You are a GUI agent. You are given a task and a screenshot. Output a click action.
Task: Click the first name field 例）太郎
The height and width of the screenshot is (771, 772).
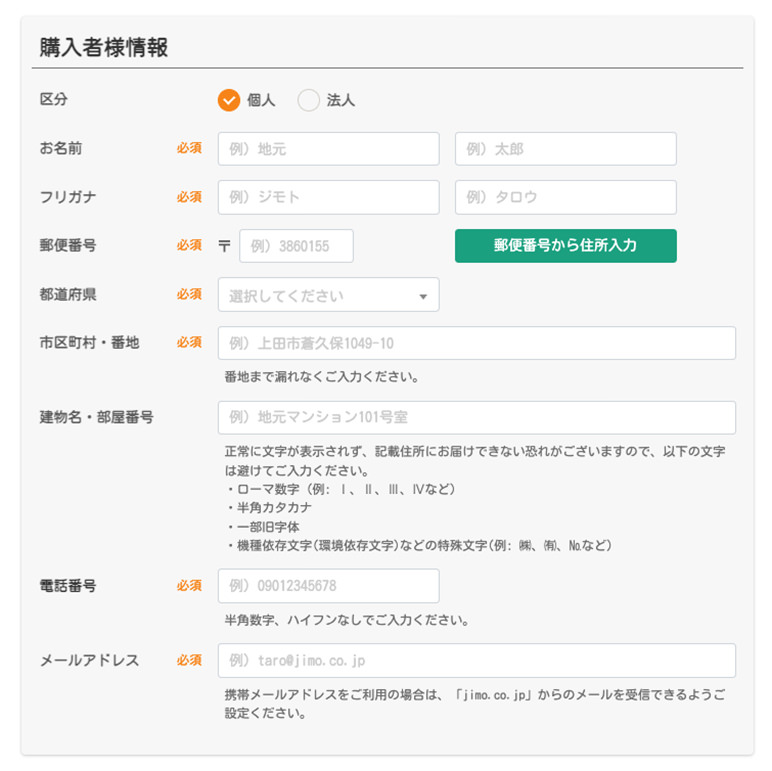[566, 149]
